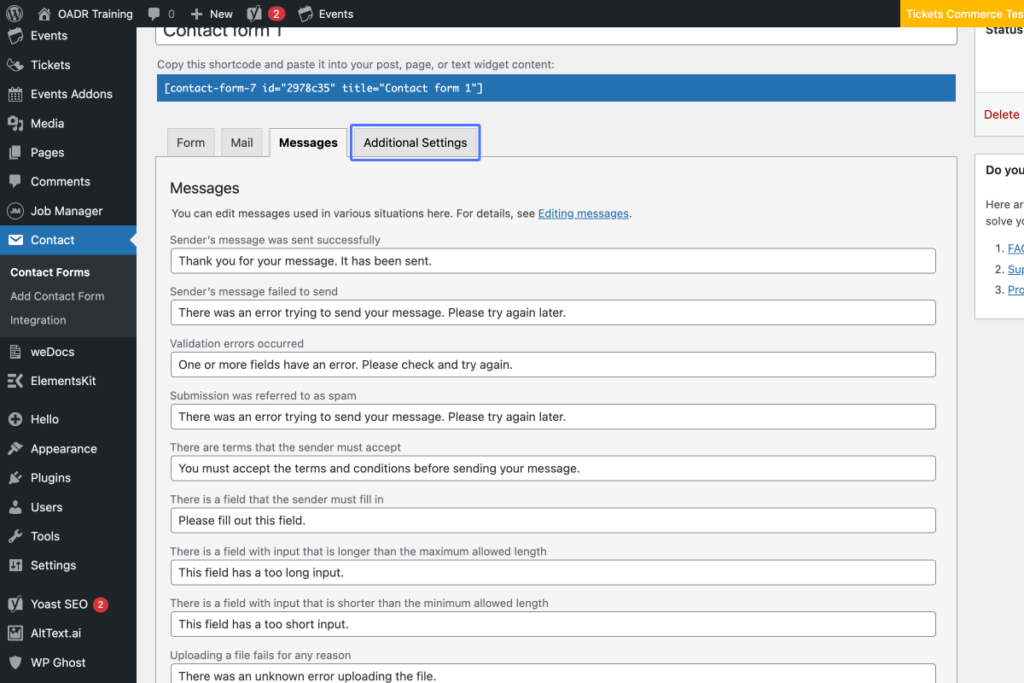Open Integration submenu item
The width and height of the screenshot is (1024, 683).
click(x=38, y=320)
